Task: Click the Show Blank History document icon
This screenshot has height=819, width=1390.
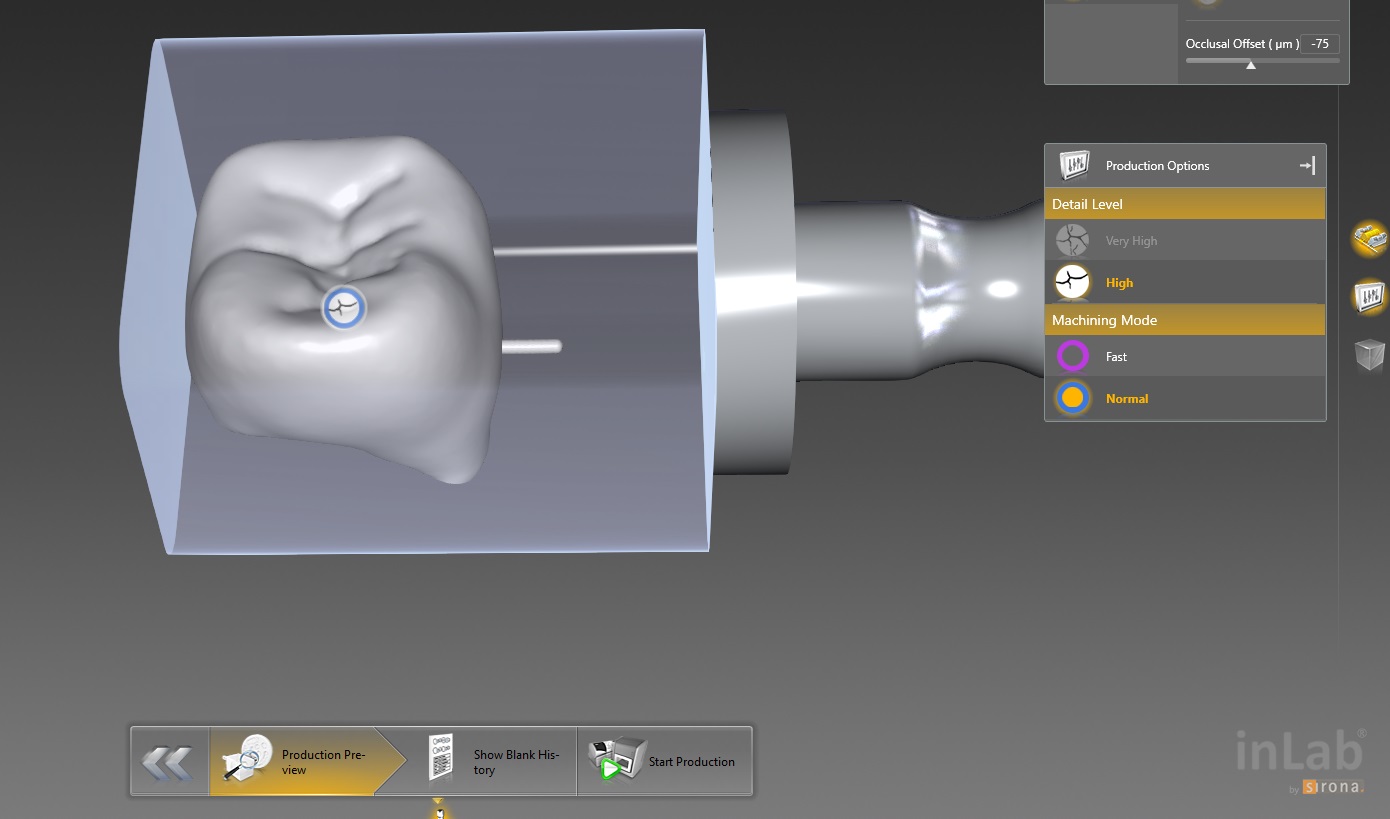Action: [440, 758]
